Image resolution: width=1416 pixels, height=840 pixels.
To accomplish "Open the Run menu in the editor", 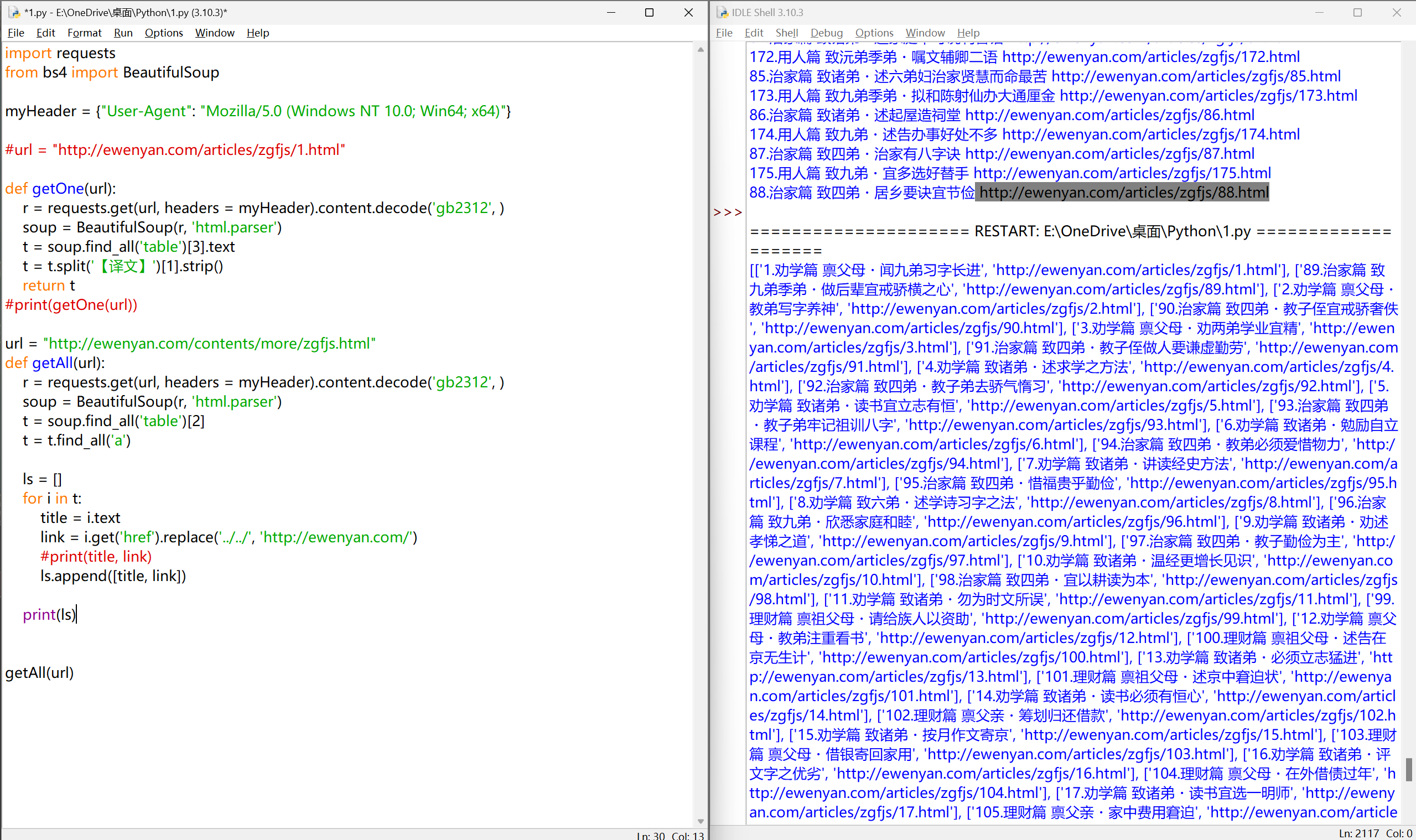I will click(x=123, y=33).
